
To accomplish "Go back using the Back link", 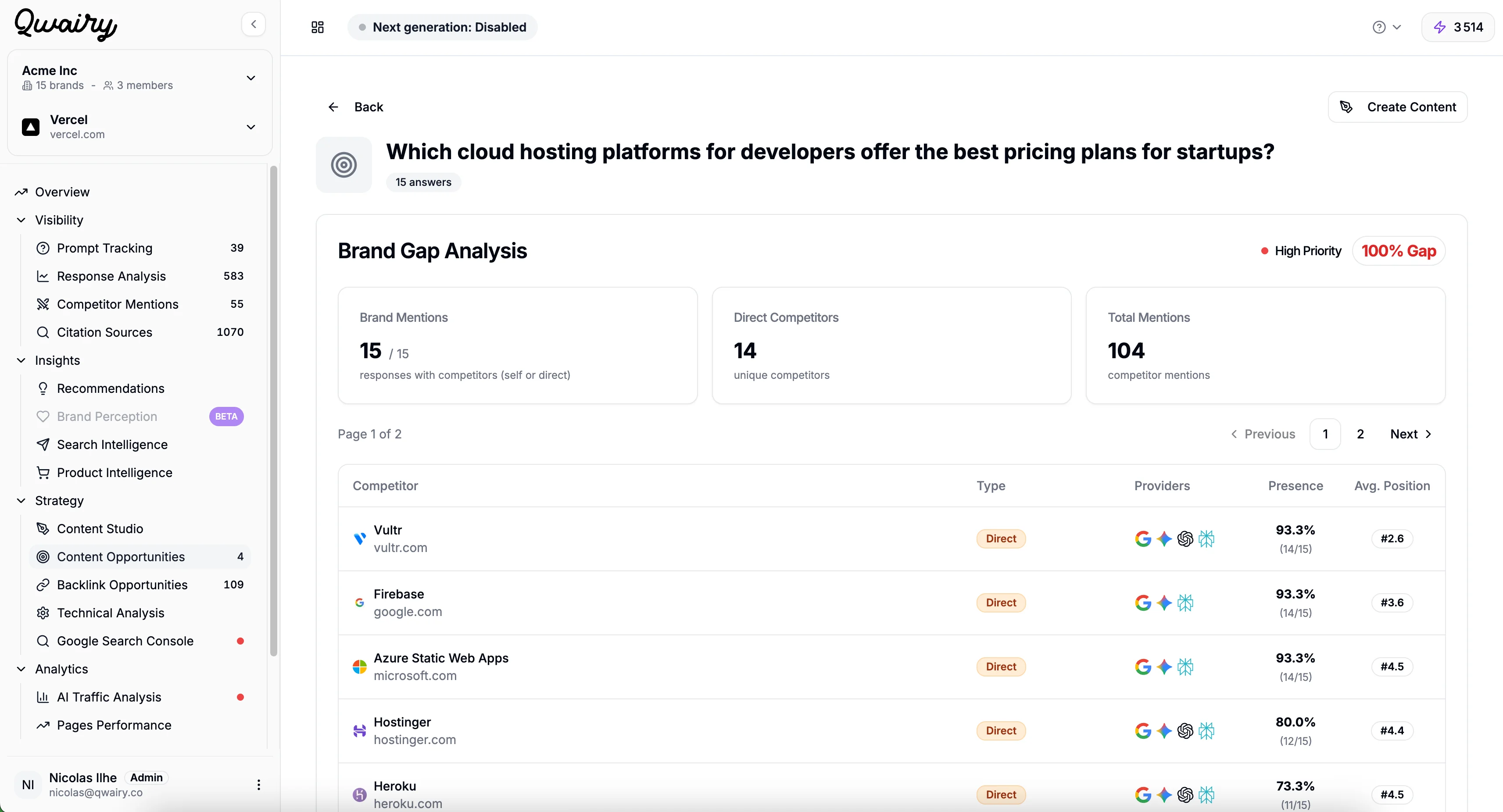I will click(356, 107).
